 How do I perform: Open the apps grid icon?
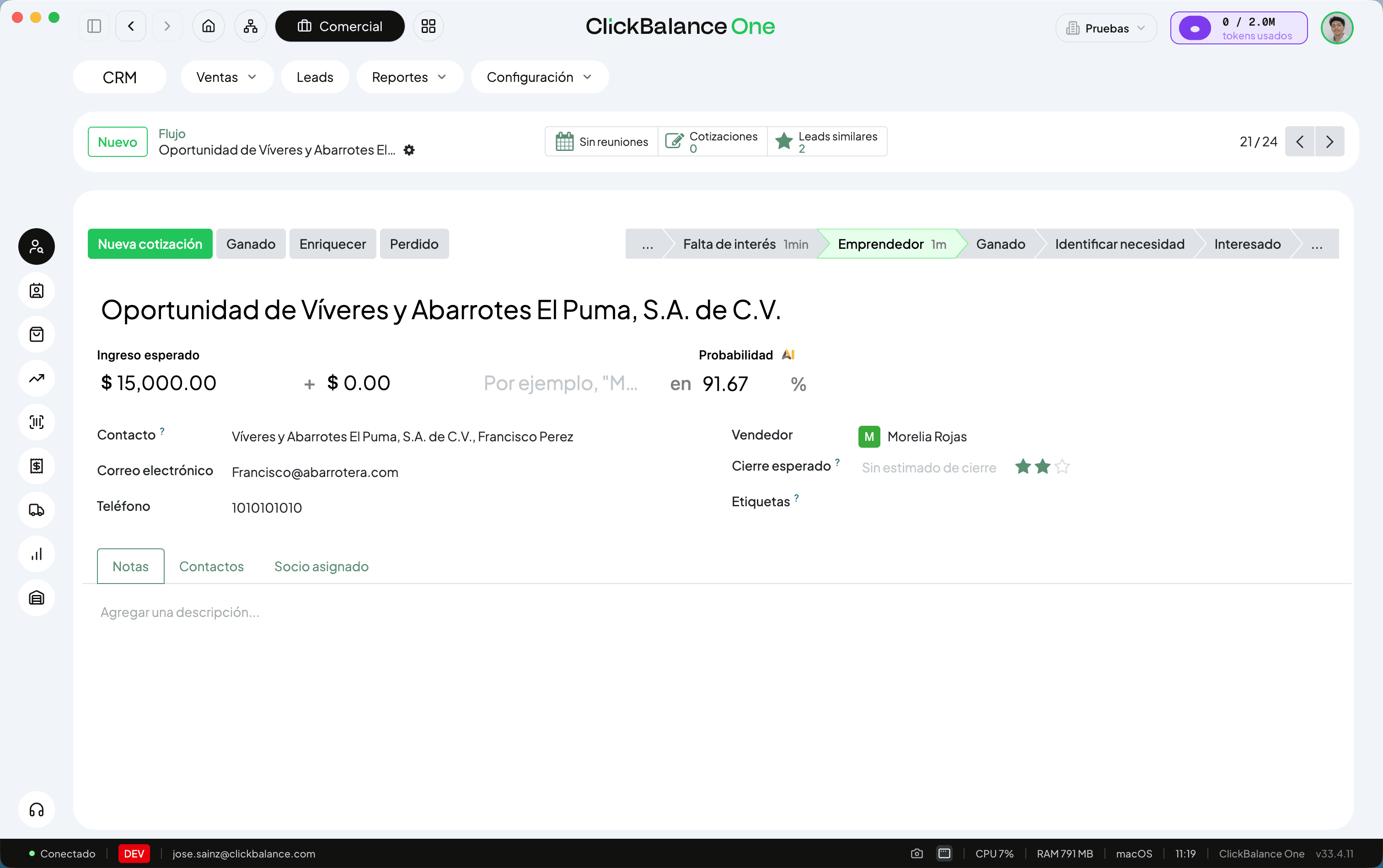pyautogui.click(x=428, y=27)
